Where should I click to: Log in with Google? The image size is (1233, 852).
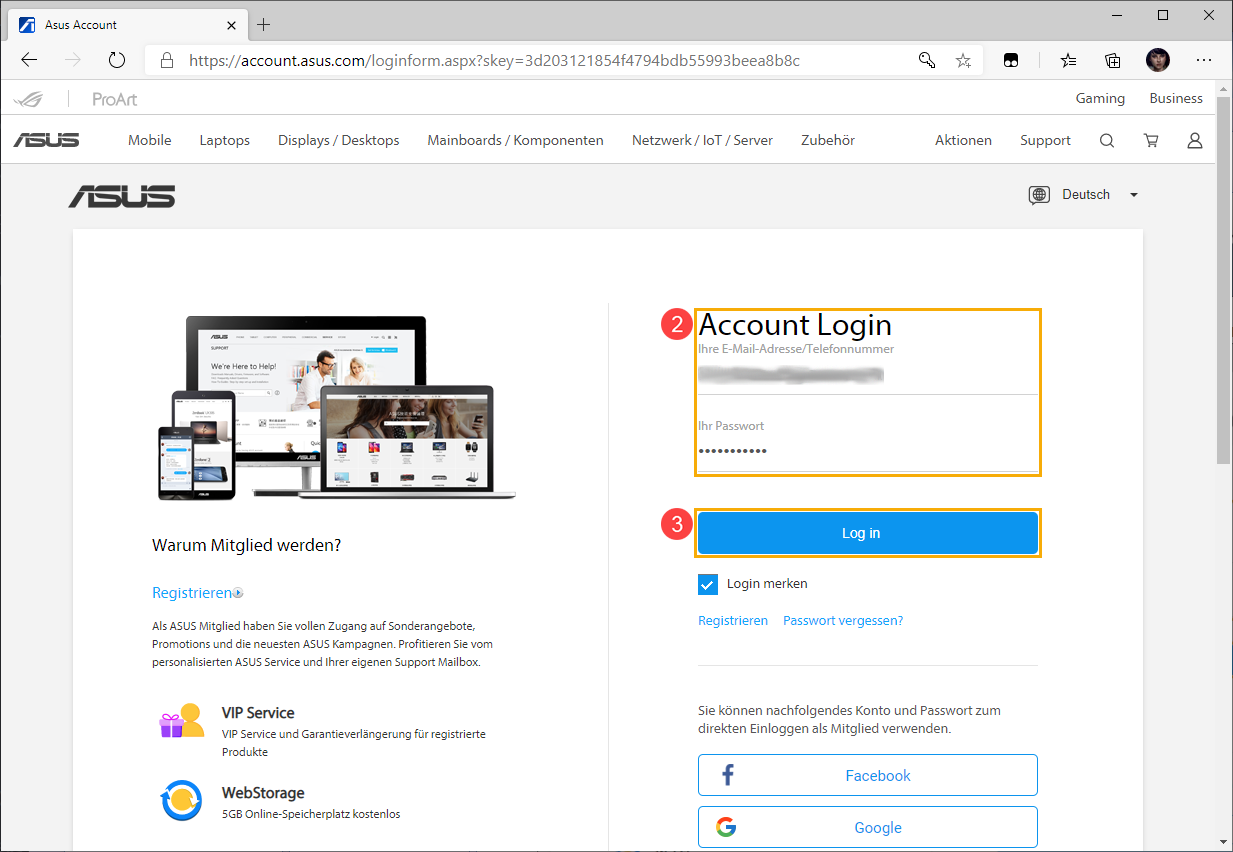click(x=868, y=827)
